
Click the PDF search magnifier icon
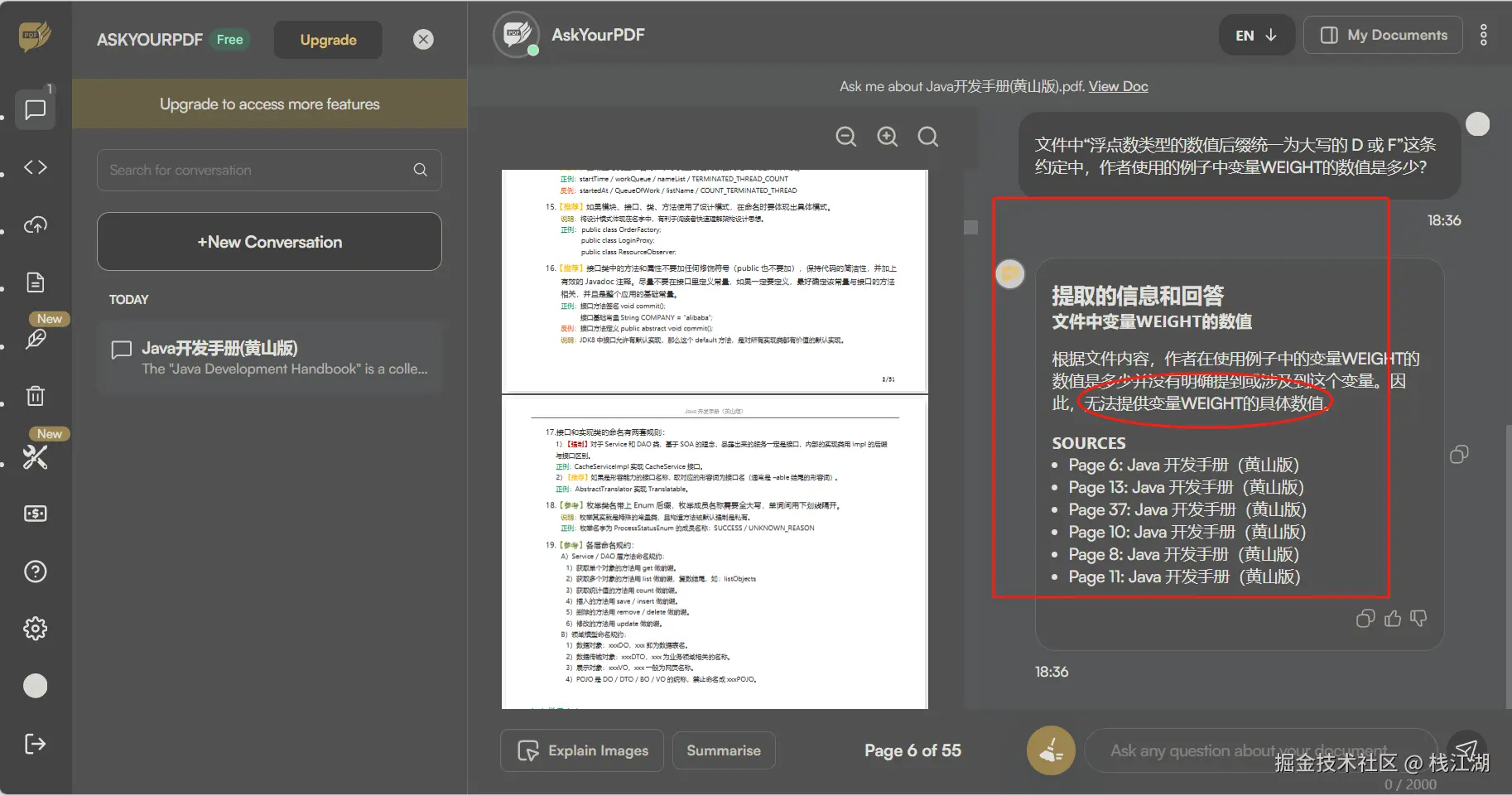click(x=928, y=137)
